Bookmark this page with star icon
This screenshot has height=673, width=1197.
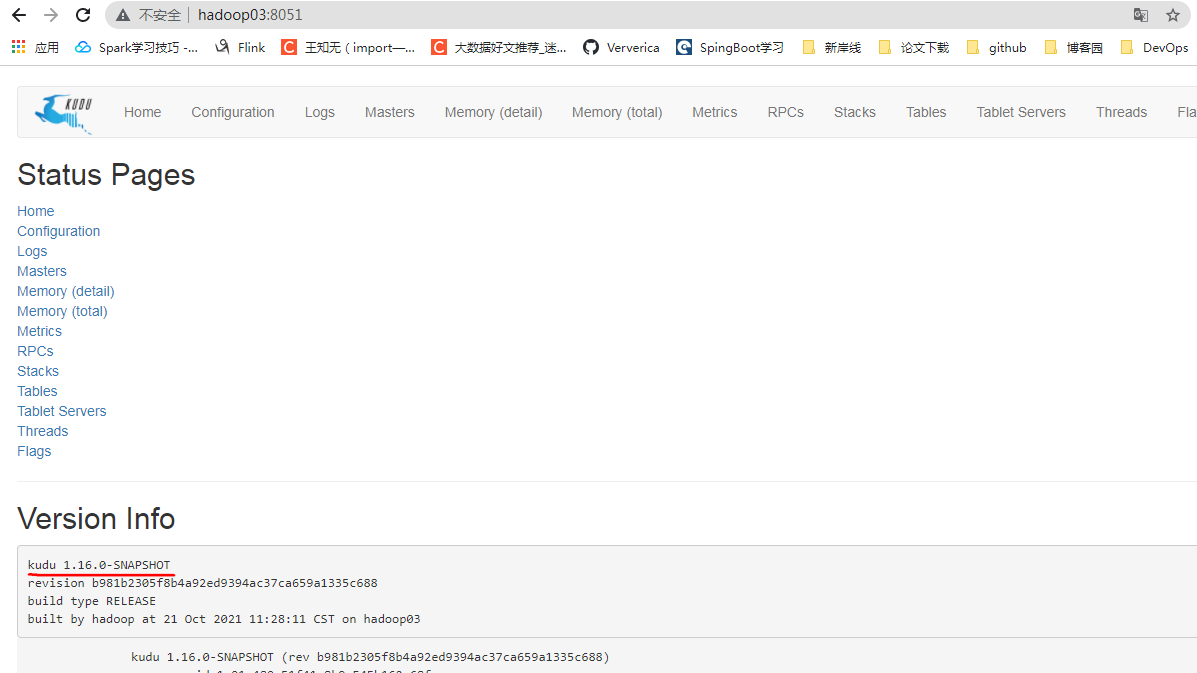(1173, 15)
